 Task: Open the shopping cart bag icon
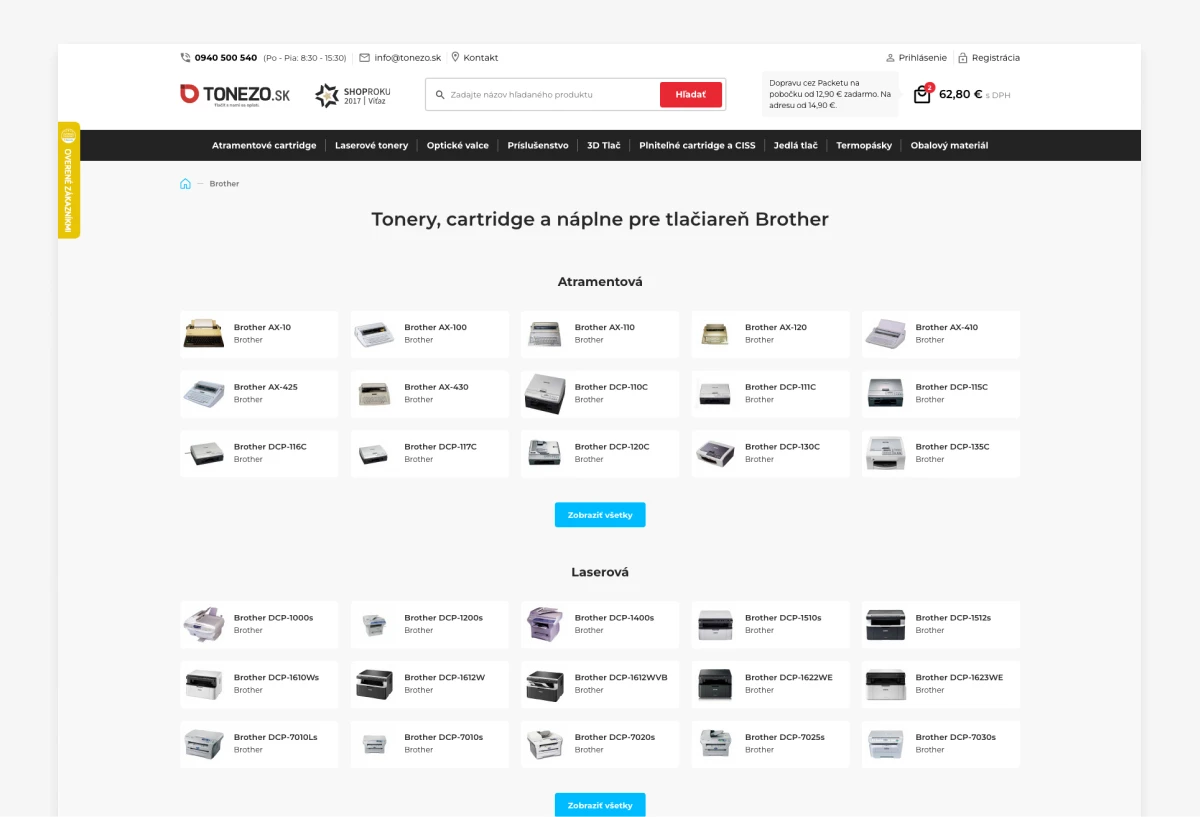[922, 95]
